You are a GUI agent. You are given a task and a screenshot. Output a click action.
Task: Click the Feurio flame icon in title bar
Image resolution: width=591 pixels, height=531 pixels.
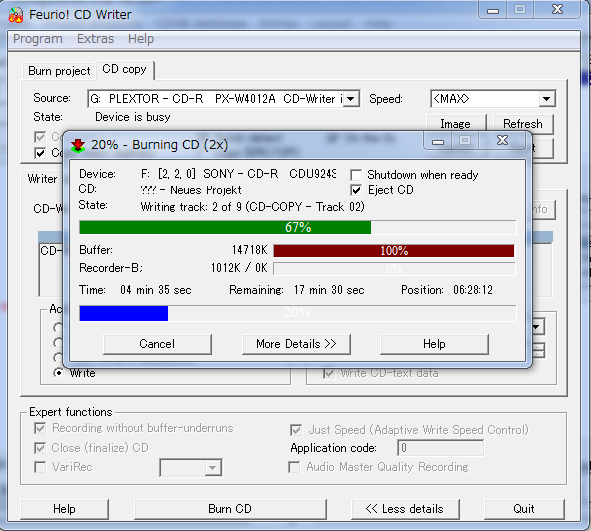16,14
